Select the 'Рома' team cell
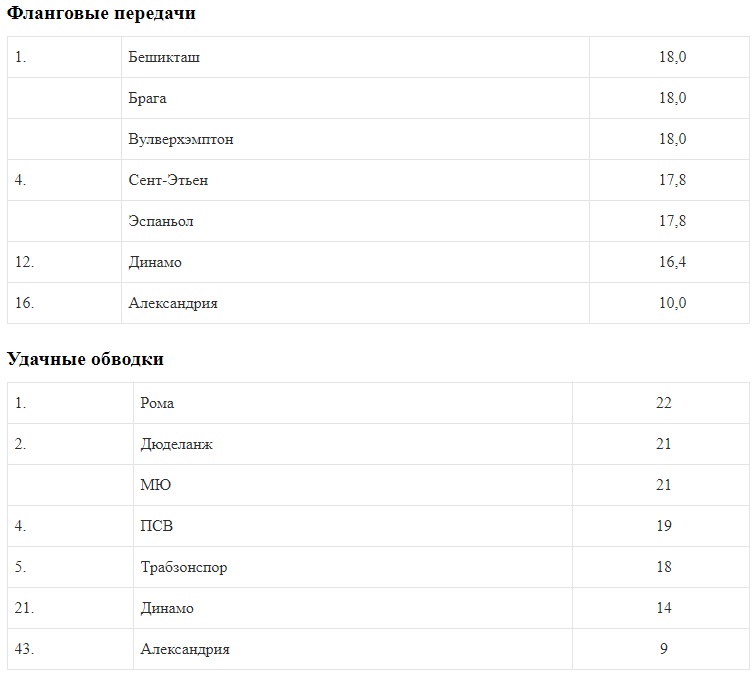 coord(158,403)
